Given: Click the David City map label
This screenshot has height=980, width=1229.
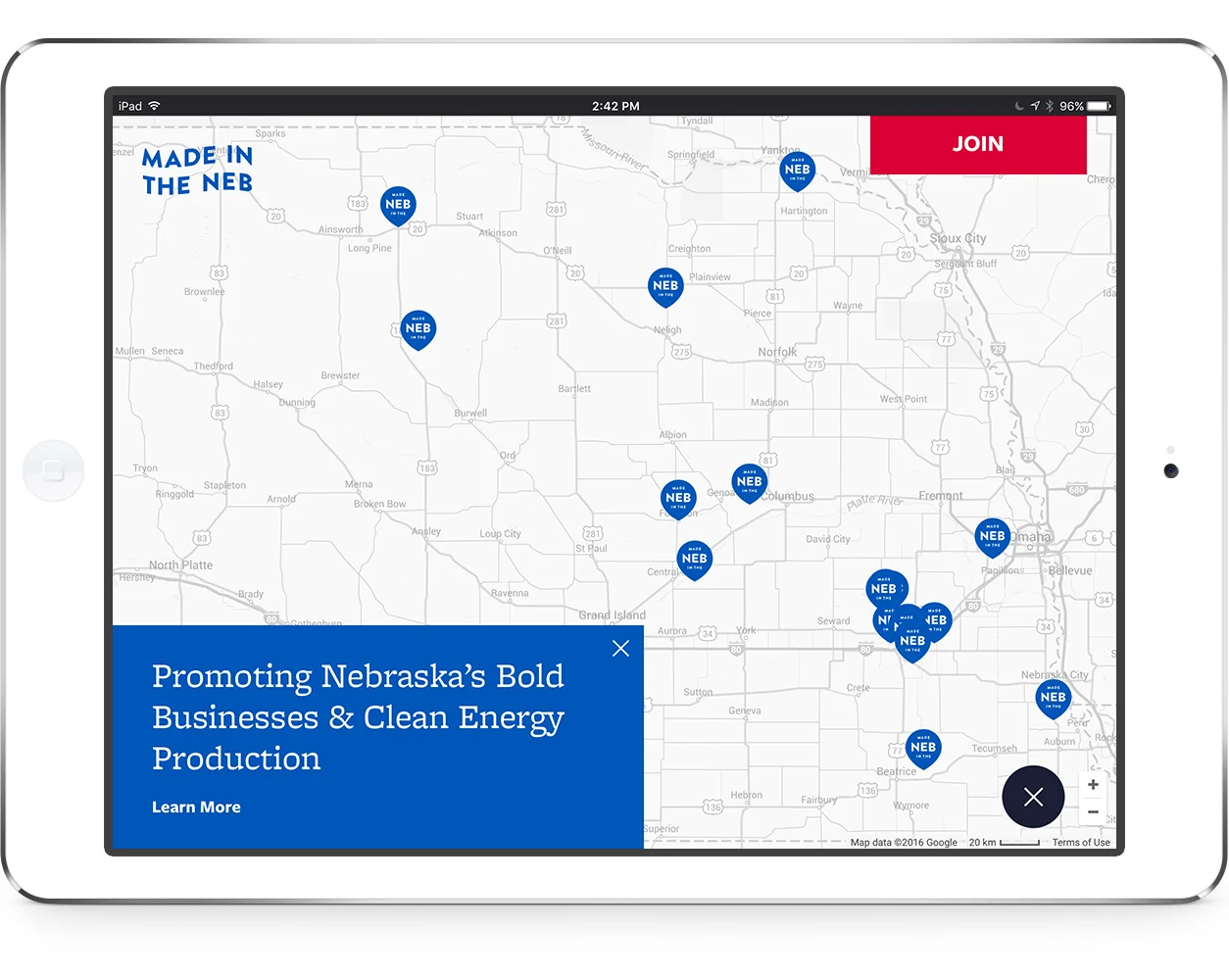Looking at the screenshot, I should pos(828,539).
